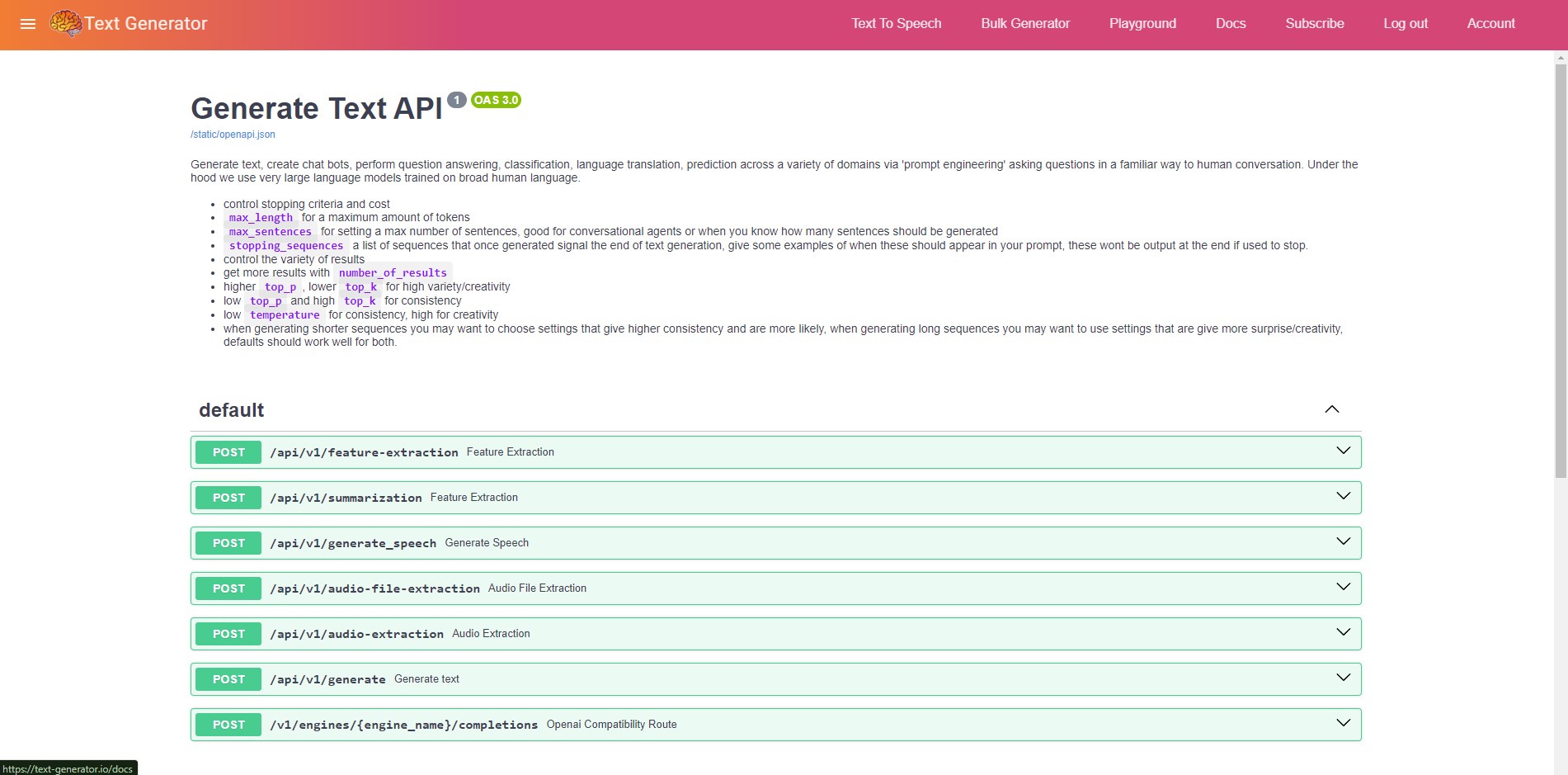Open the Docs navigation link
This screenshot has height=775, width=1568.
tap(1231, 24)
